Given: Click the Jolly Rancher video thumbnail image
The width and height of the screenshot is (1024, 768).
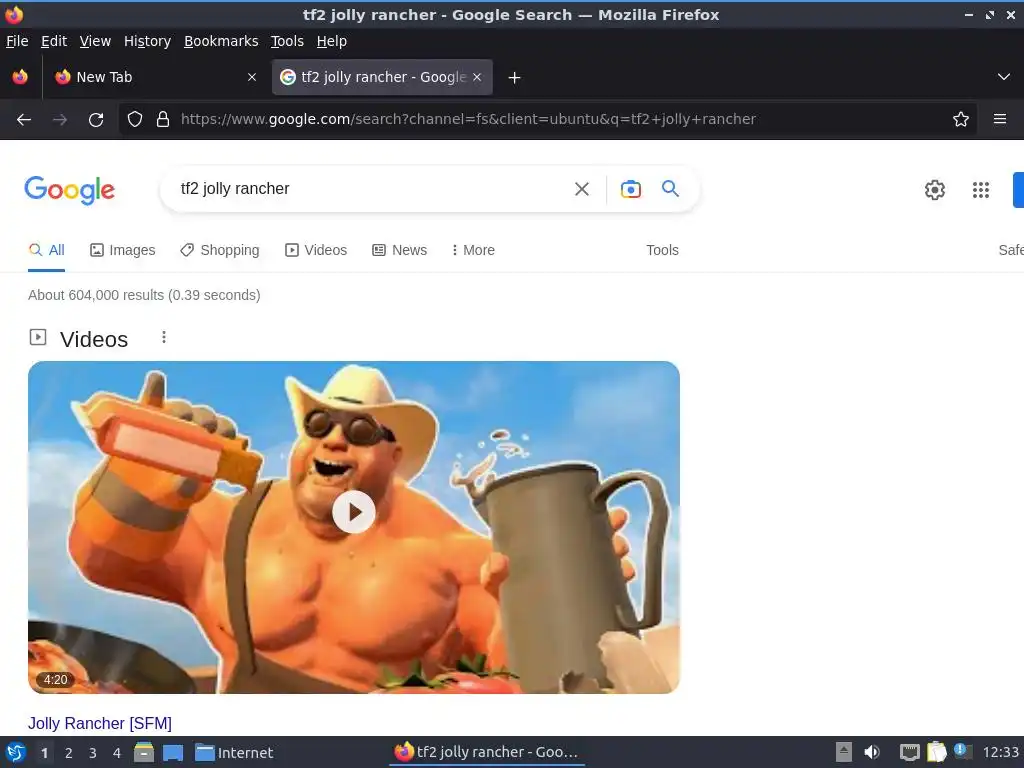Looking at the screenshot, I should point(353,527).
